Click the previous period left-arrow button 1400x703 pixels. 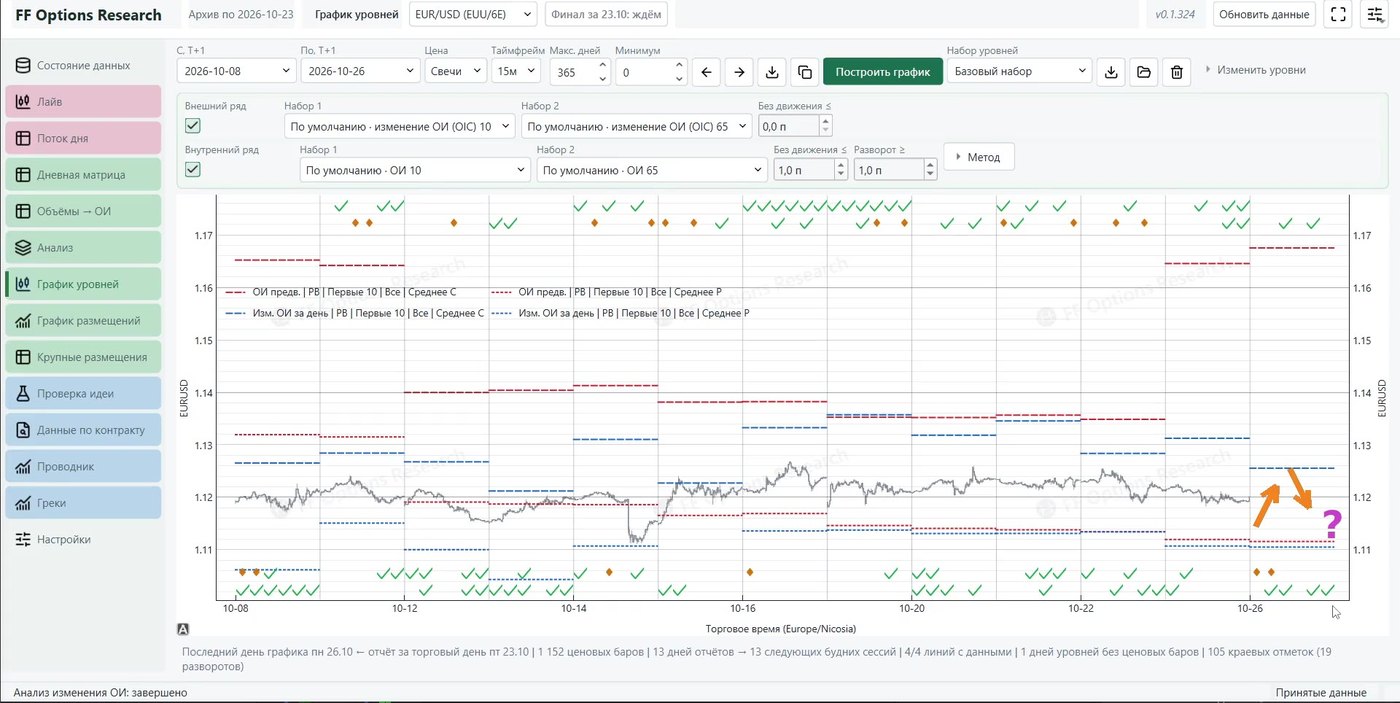707,72
